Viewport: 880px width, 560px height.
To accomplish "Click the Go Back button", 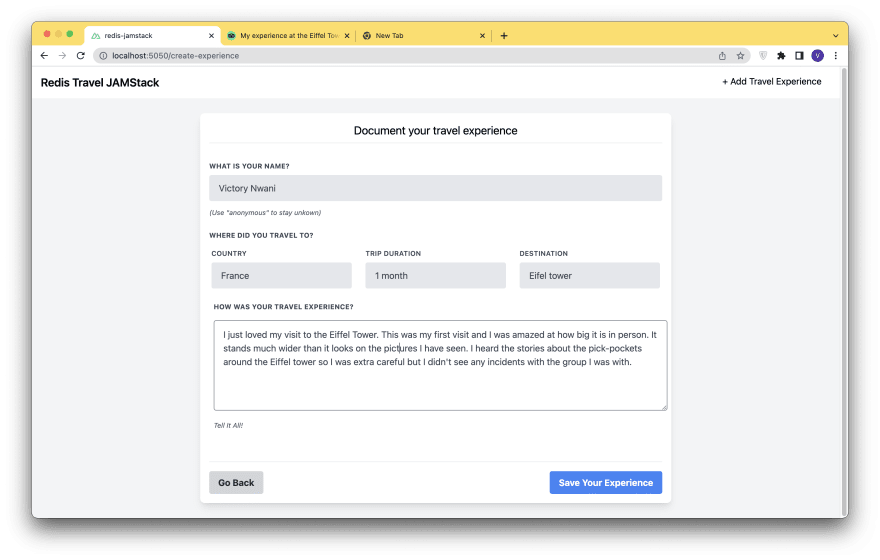I will coord(236,483).
